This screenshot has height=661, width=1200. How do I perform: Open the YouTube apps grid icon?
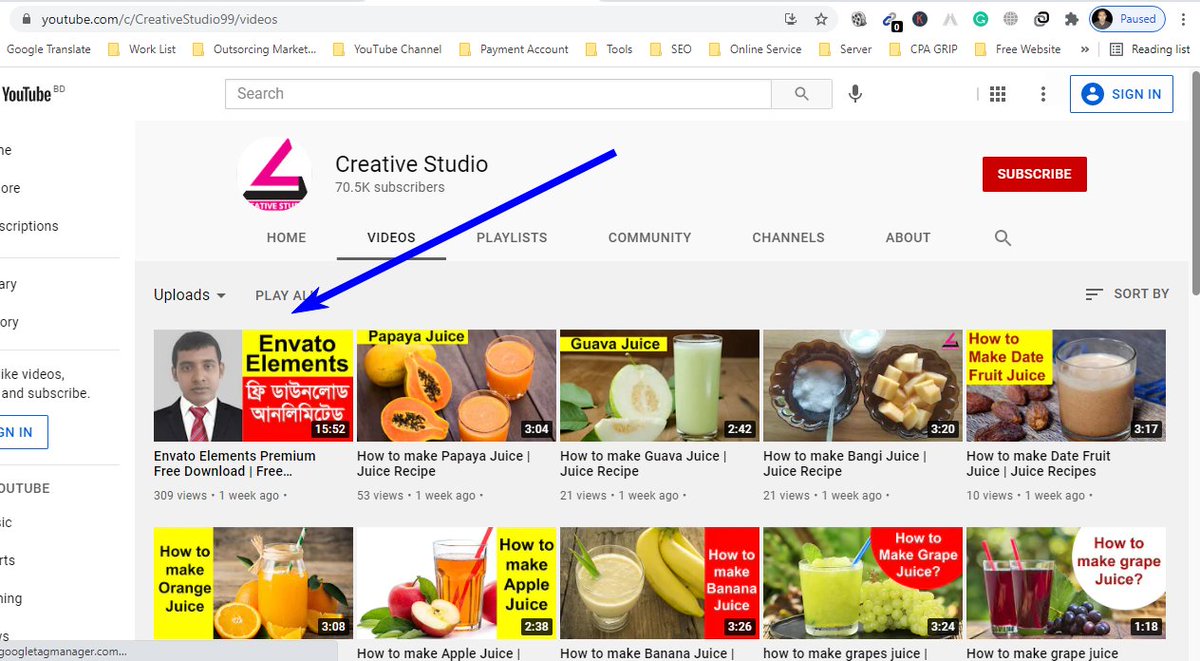(x=997, y=94)
